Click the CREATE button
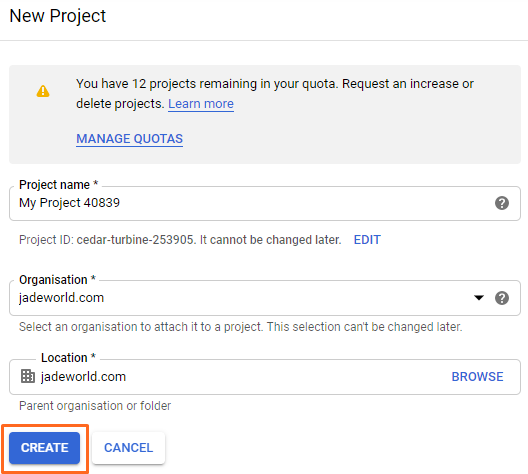This screenshot has width=528, height=474. click(x=44, y=448)
